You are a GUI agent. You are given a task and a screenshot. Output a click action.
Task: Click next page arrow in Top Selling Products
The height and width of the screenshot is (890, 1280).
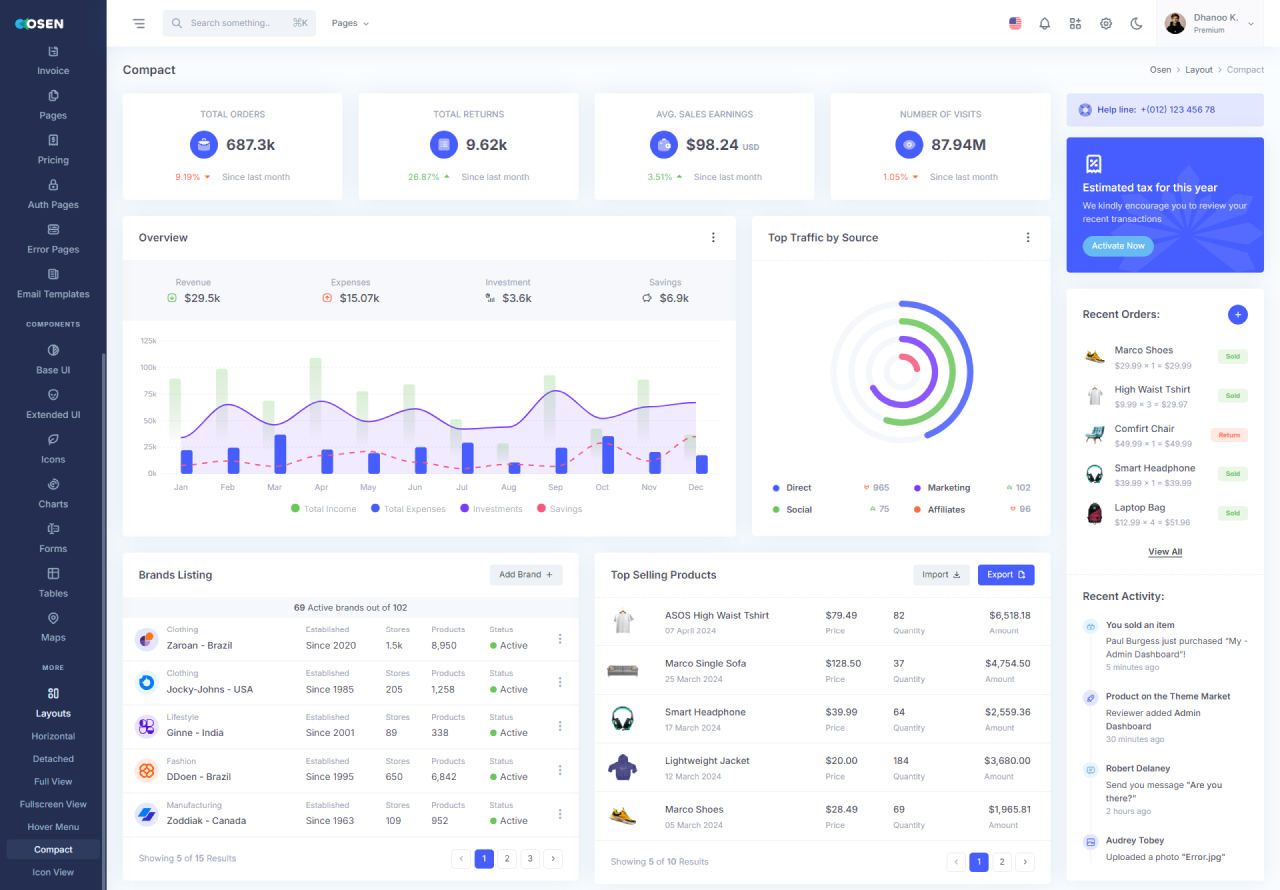coord(1025,862)
